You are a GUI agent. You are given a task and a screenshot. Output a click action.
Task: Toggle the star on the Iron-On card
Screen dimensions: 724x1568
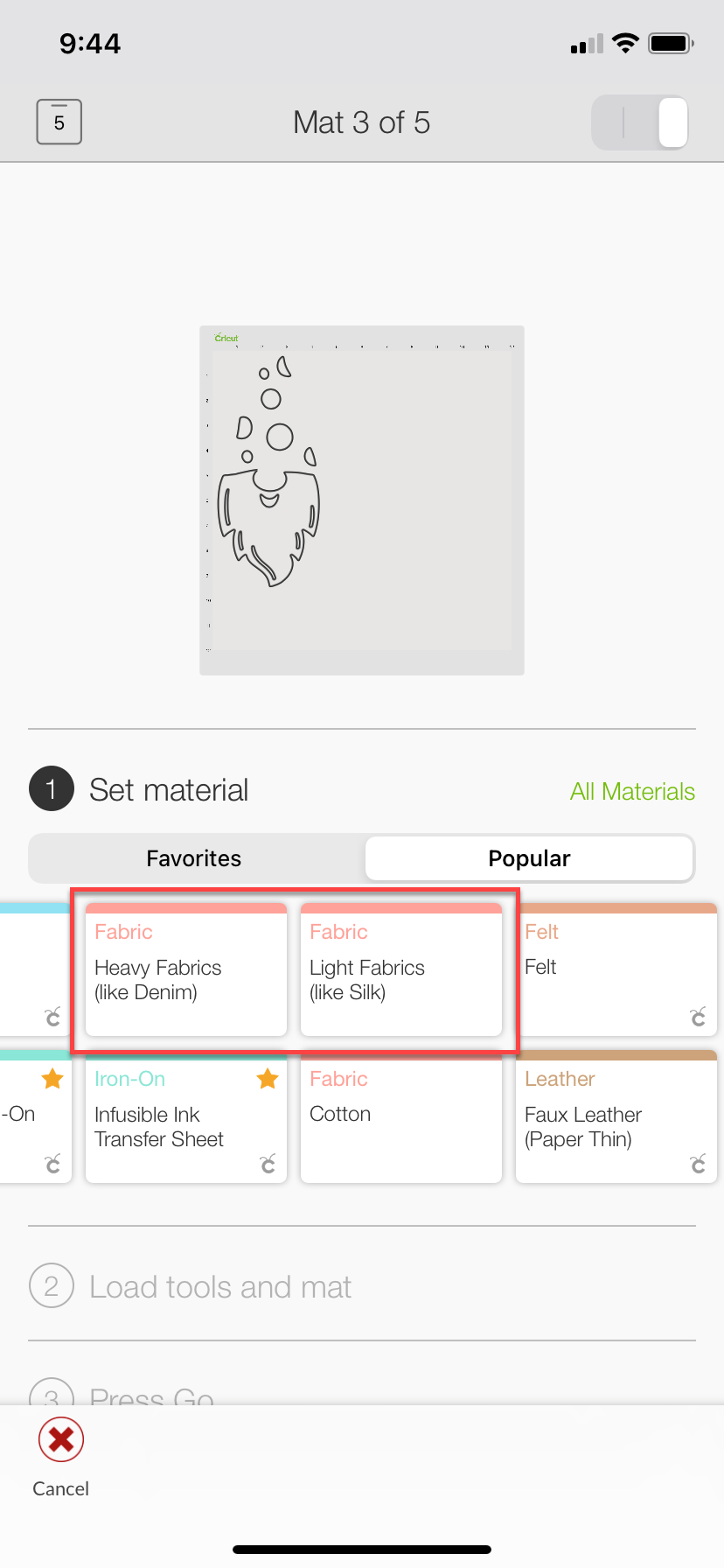51,1079
